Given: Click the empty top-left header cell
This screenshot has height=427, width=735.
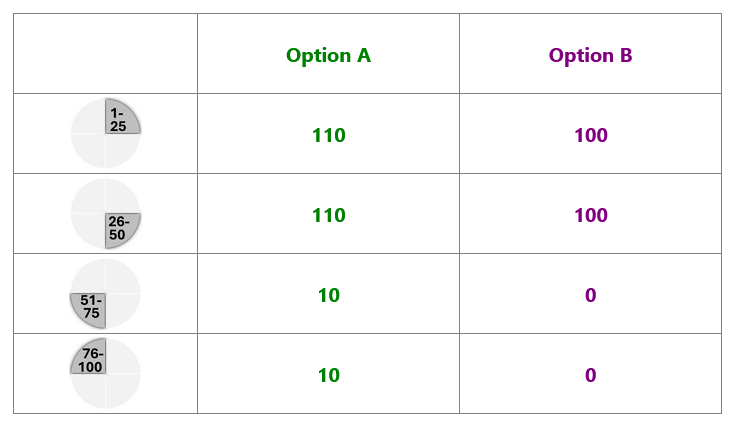Looking at the screenshot, I should [105, 53].
